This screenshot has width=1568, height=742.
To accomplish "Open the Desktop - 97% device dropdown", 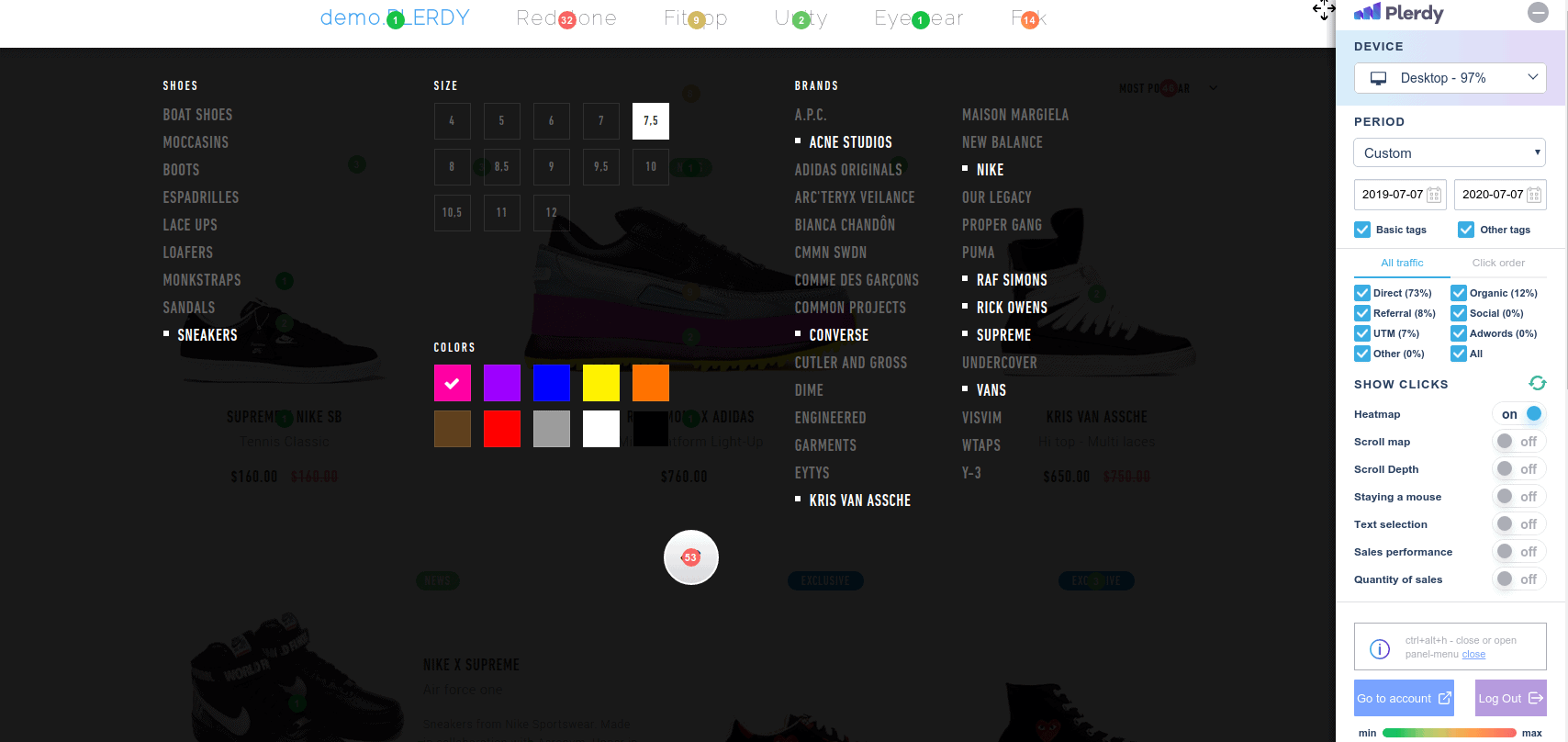I will (x=1450, y=78).
